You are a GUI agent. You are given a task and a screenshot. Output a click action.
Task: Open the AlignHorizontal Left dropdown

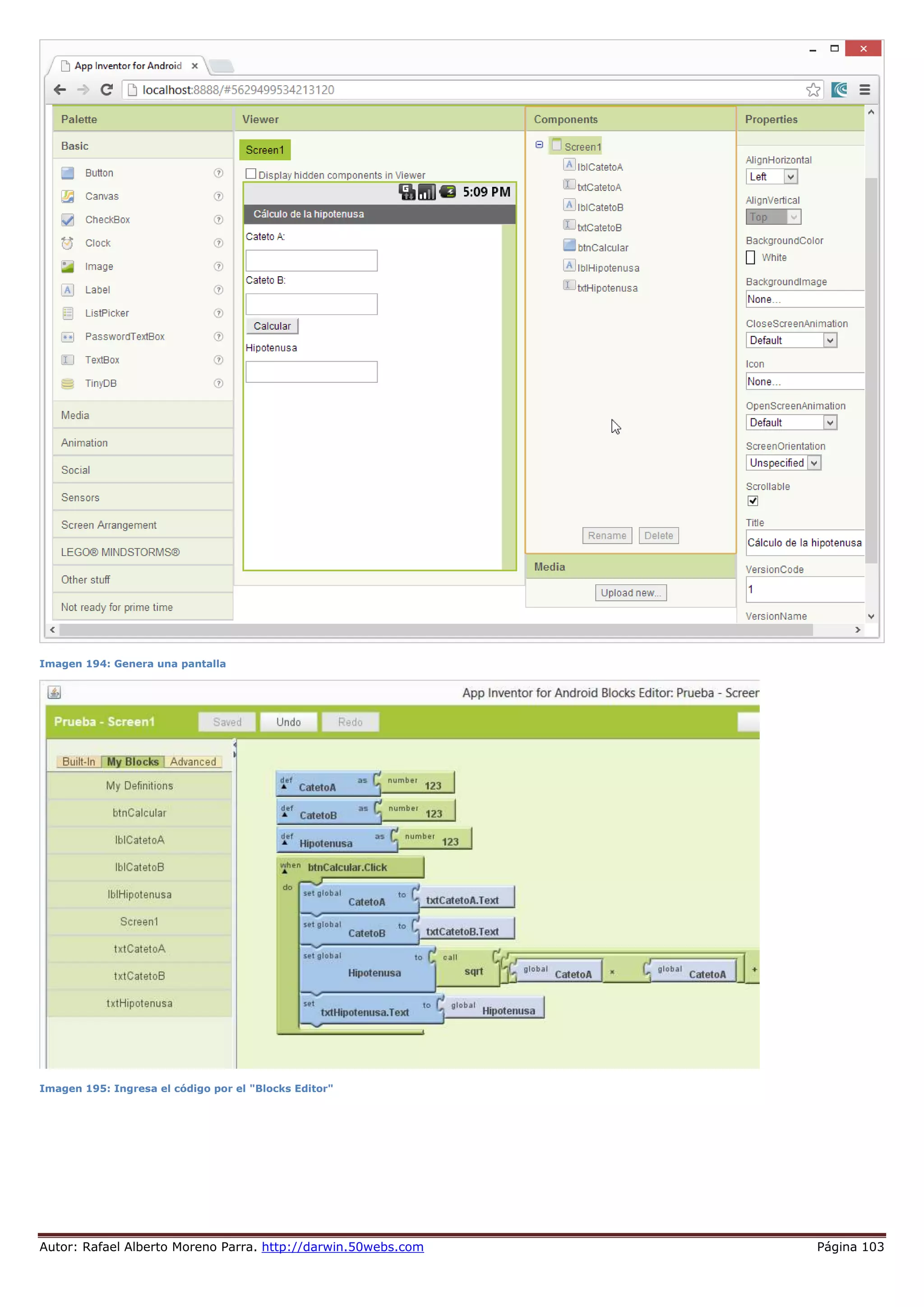[x=772, y=176]
